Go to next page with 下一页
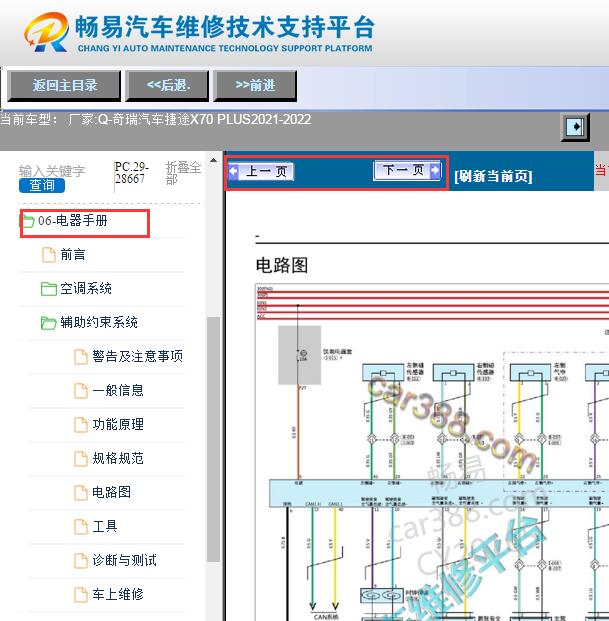Viewport: 609px width, 621px height. click(407, 171)
